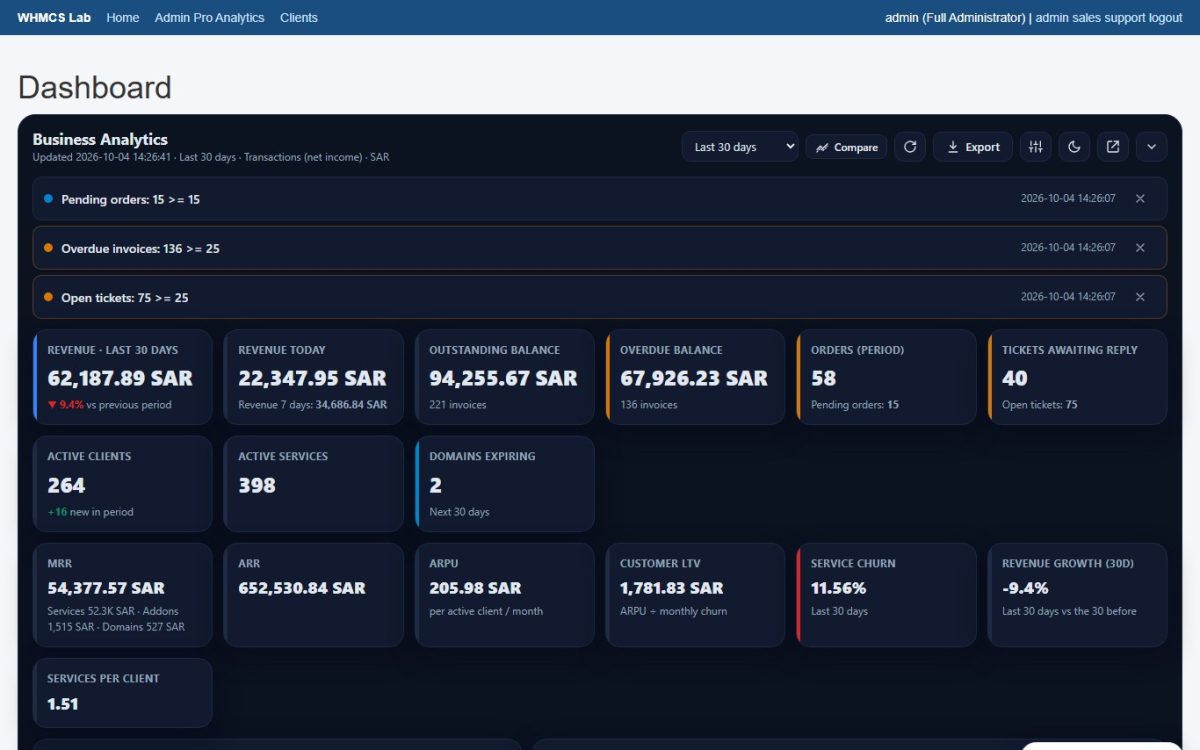Click the sales link in header
1200x750 pixels.
point(1087,18)
